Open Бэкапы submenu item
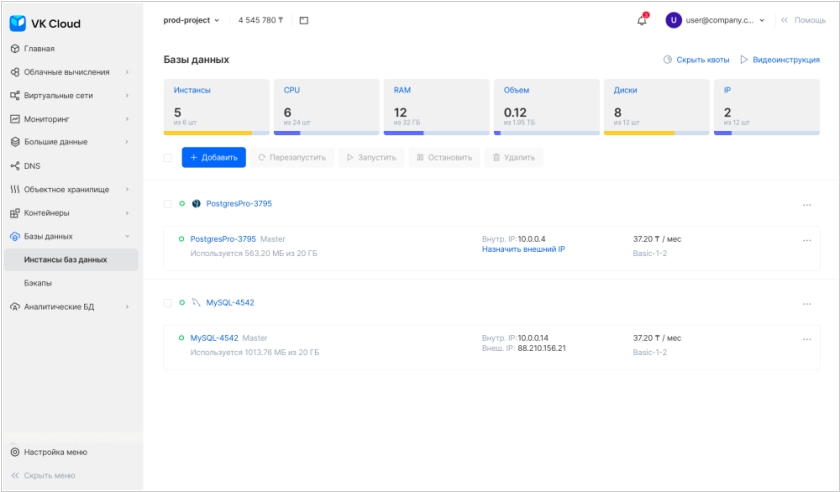840x492 pixels. [x=39, y=283]
